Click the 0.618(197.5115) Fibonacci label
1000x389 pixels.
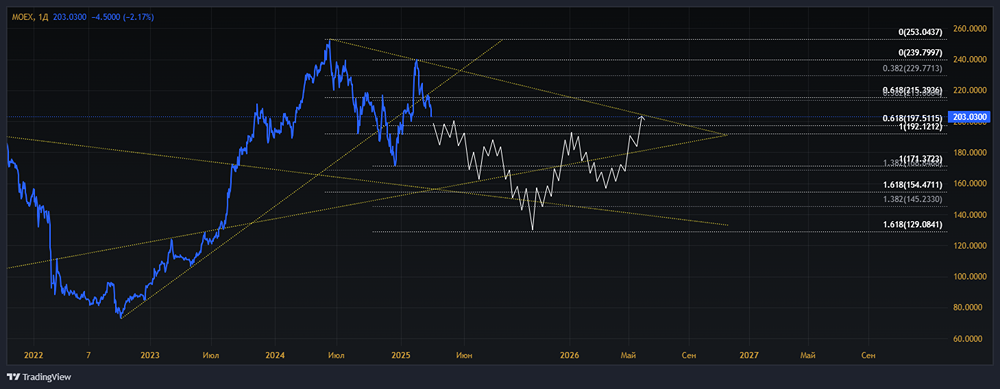point(913,119)
